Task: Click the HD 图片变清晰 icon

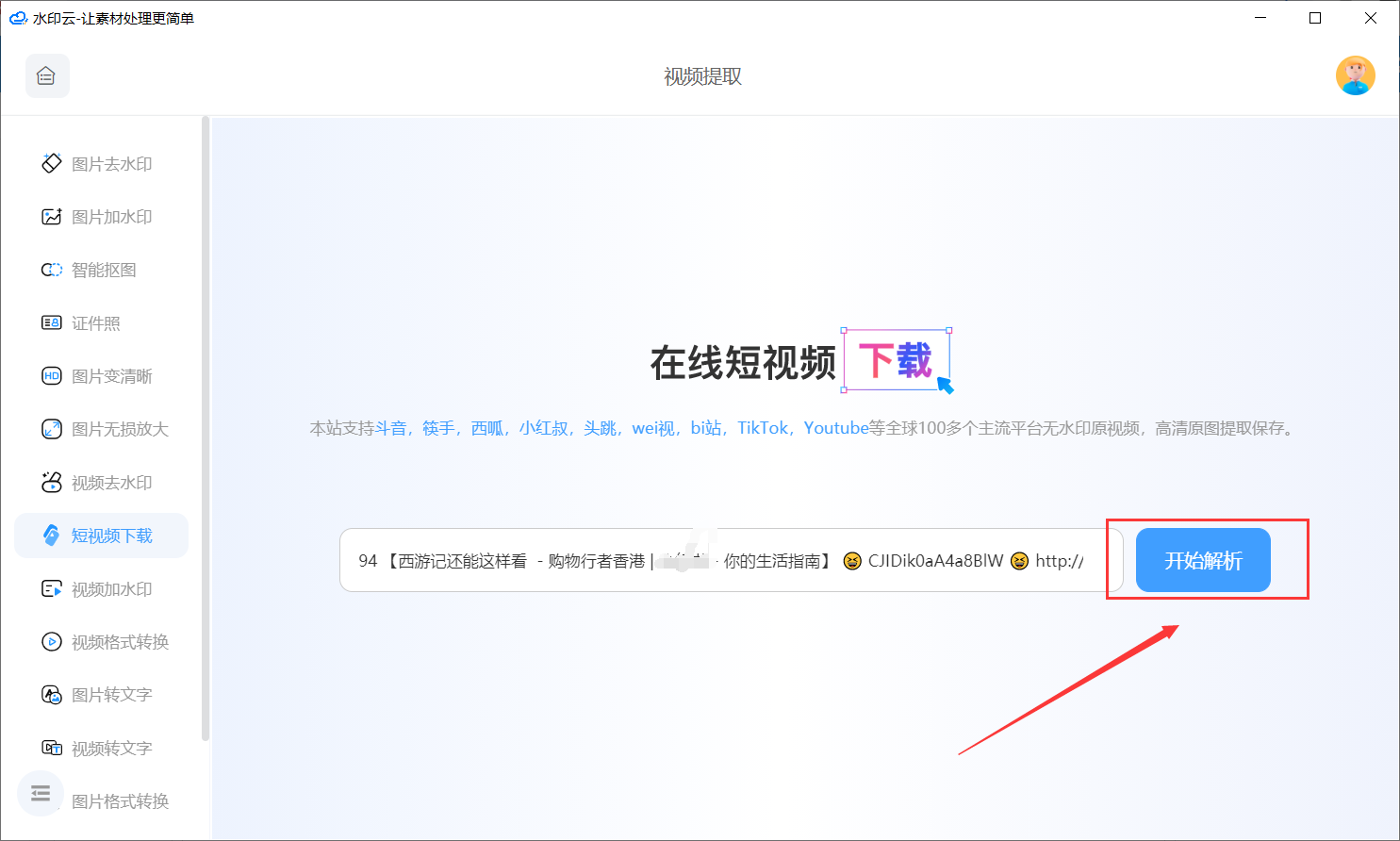Action: 52,376
